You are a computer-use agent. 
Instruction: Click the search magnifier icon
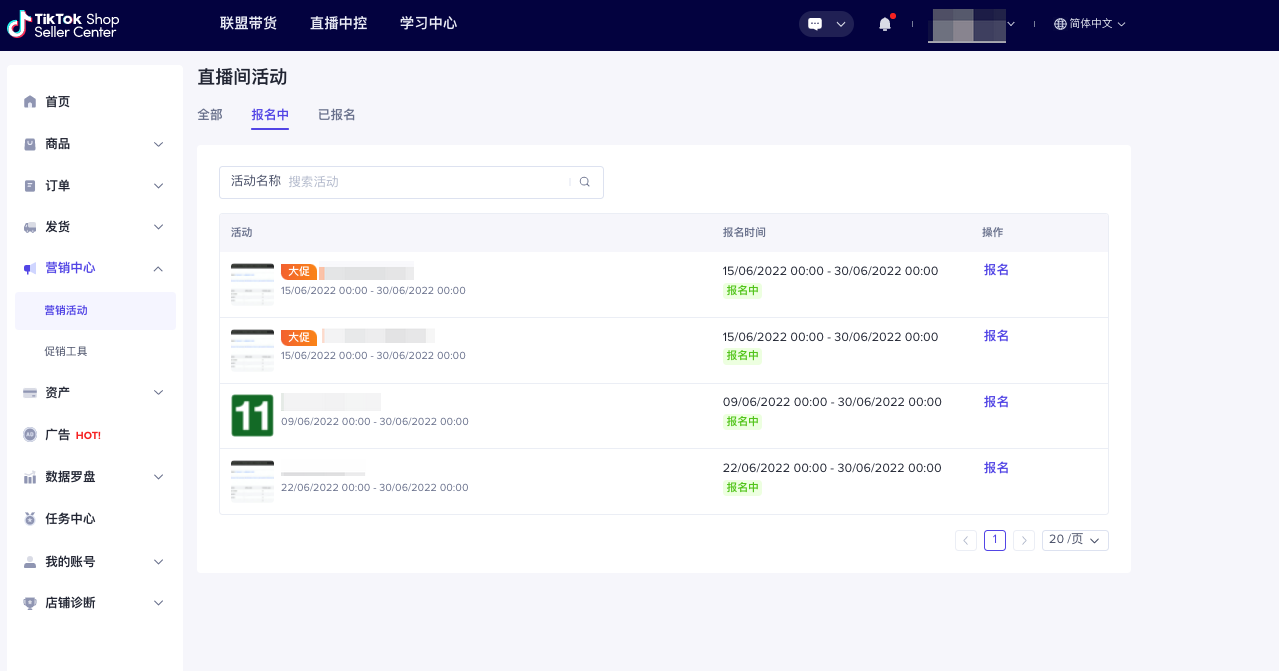(585, 182)
